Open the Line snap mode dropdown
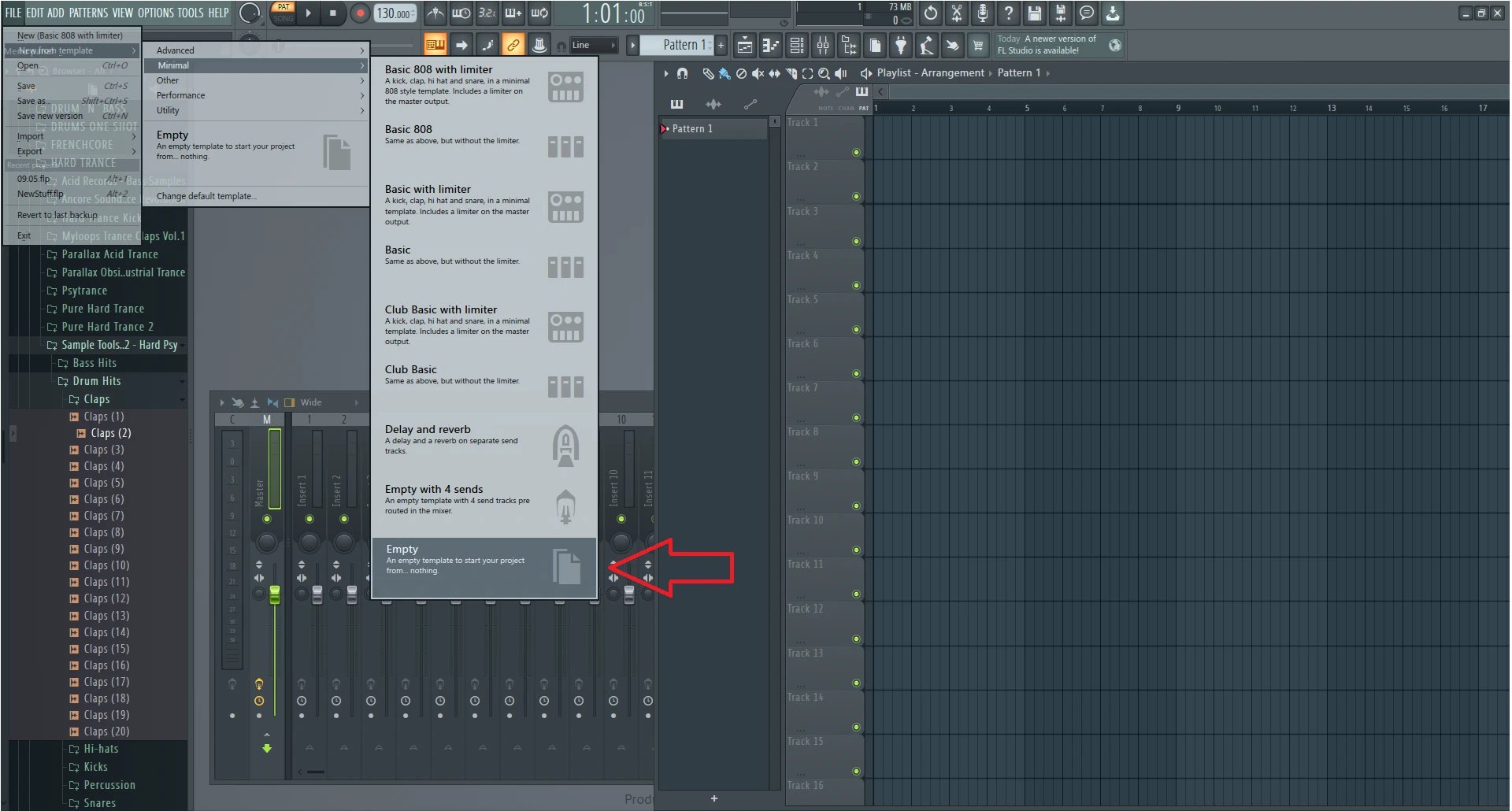Viewport: 1512px width, 811px height. pos(593,46)
